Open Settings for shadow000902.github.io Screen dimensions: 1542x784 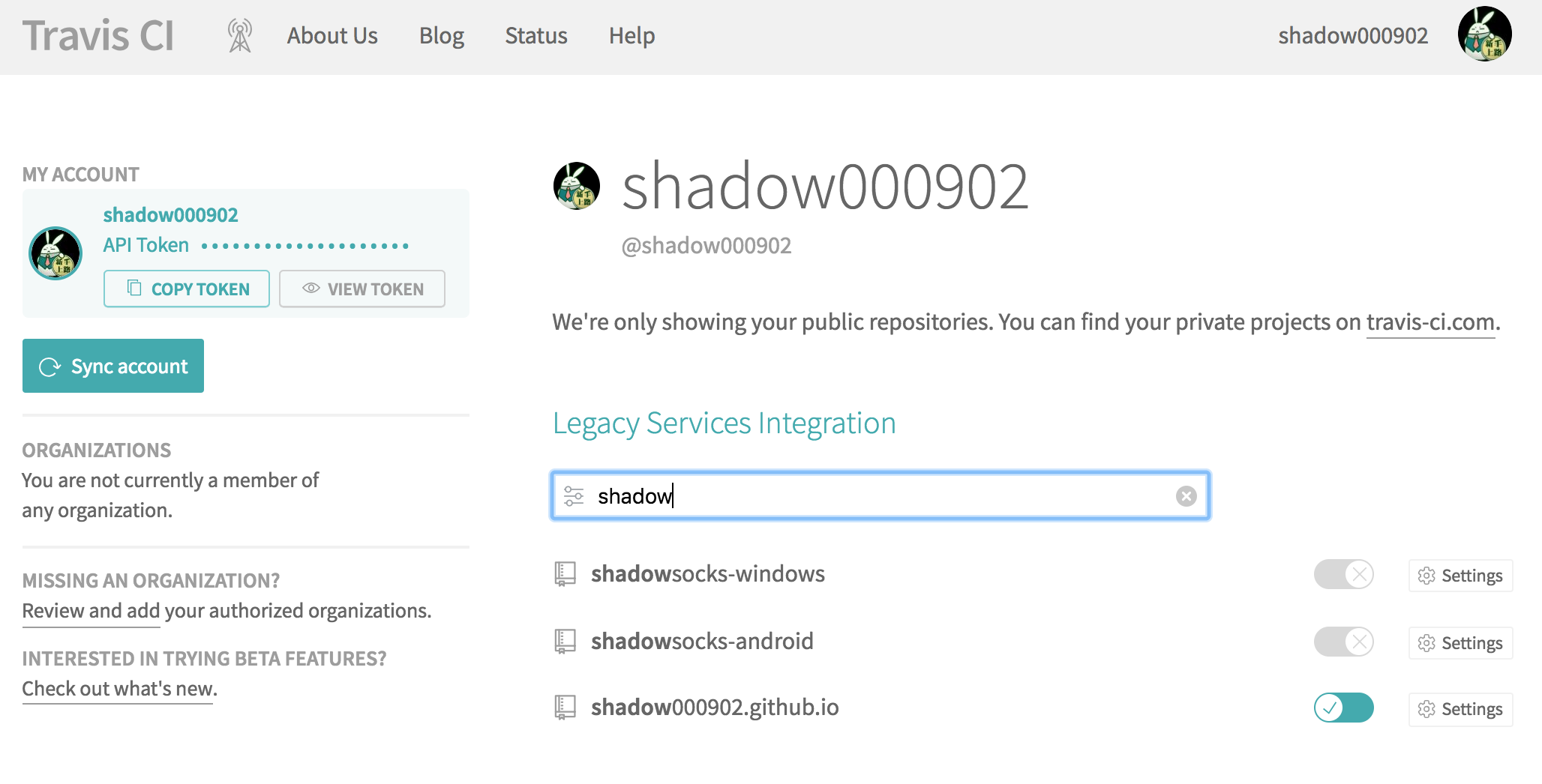tap(1460, 709)
